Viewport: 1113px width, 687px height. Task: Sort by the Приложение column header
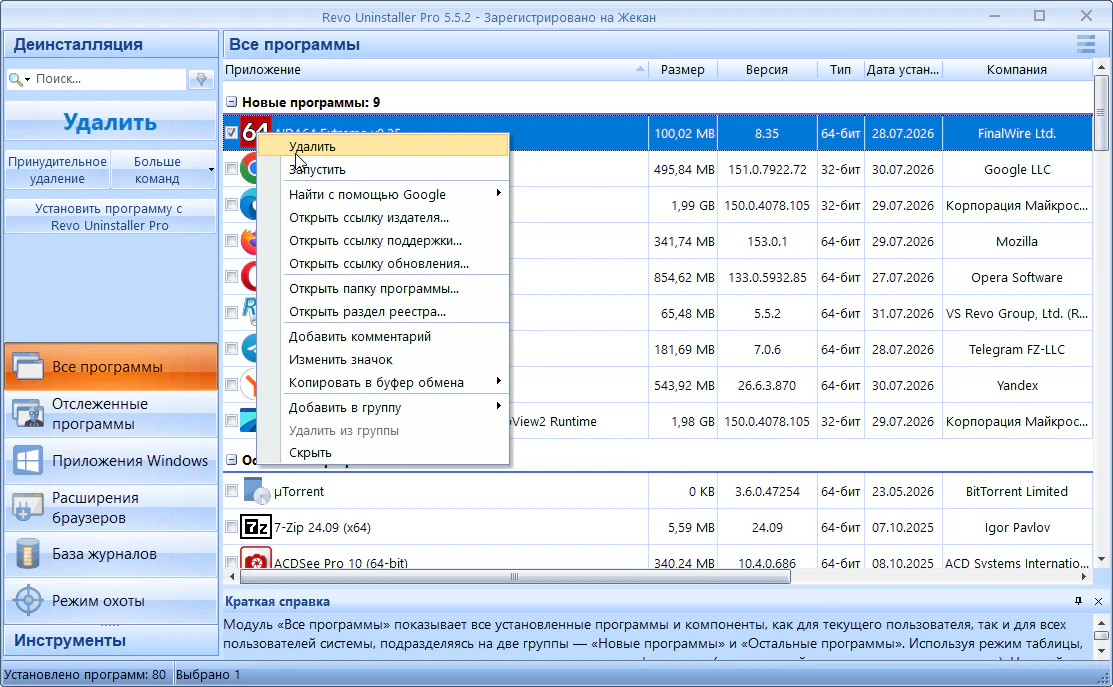[x=436, y=70]
